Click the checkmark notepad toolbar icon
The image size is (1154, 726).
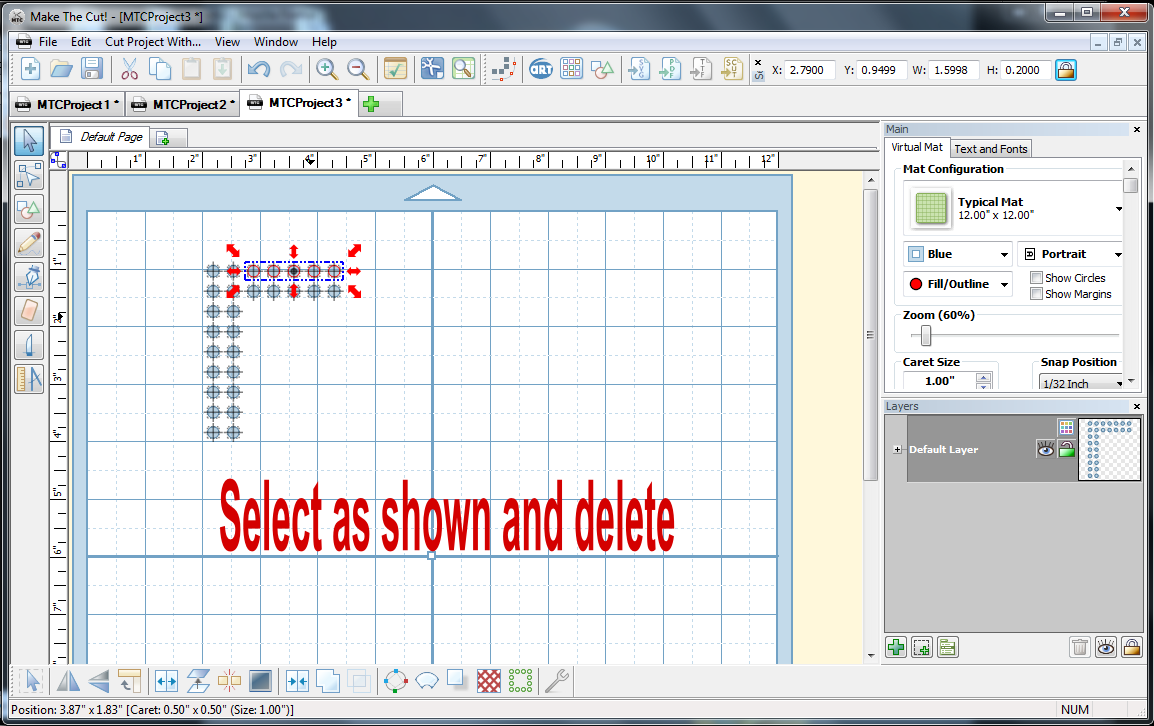tap(395, 69)
